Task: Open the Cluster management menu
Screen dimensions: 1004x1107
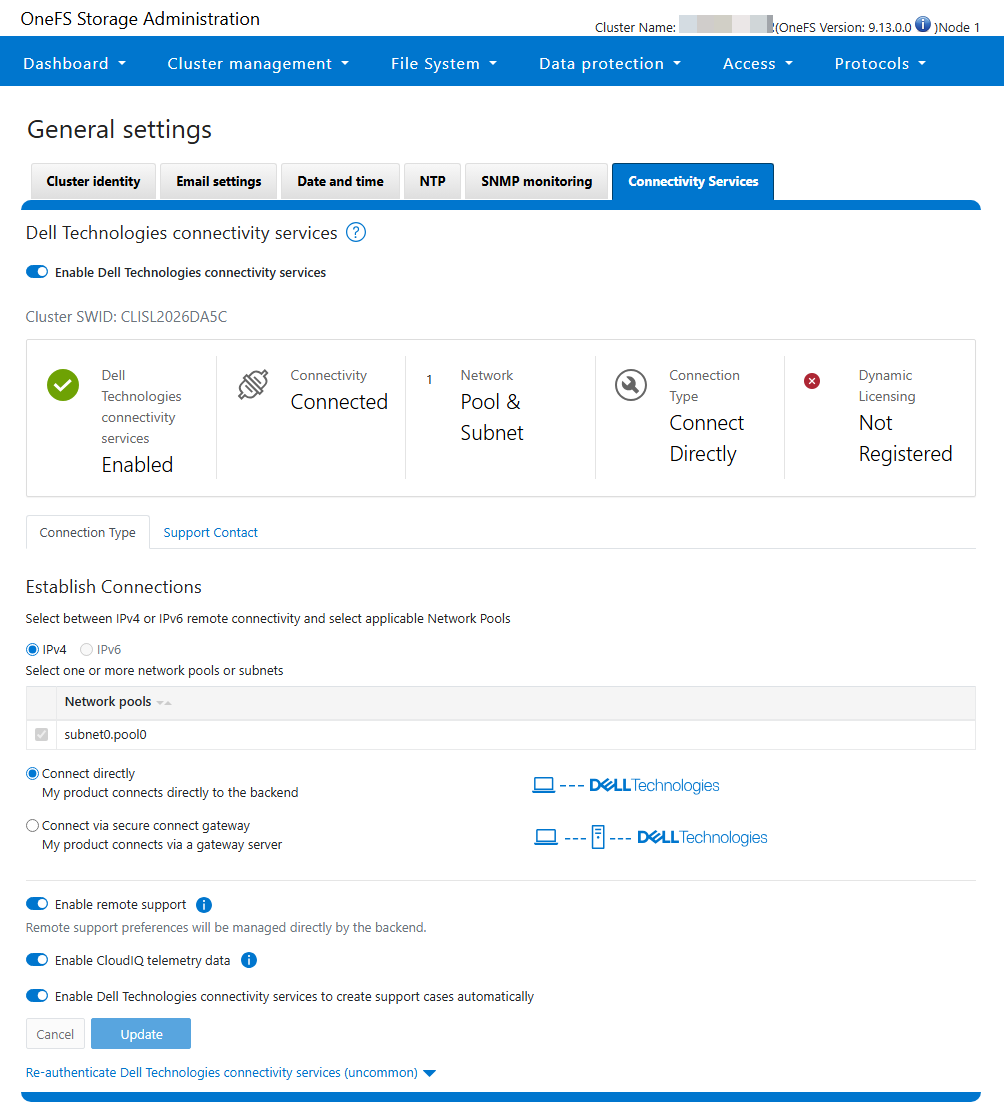Action: tap(258, 62)
